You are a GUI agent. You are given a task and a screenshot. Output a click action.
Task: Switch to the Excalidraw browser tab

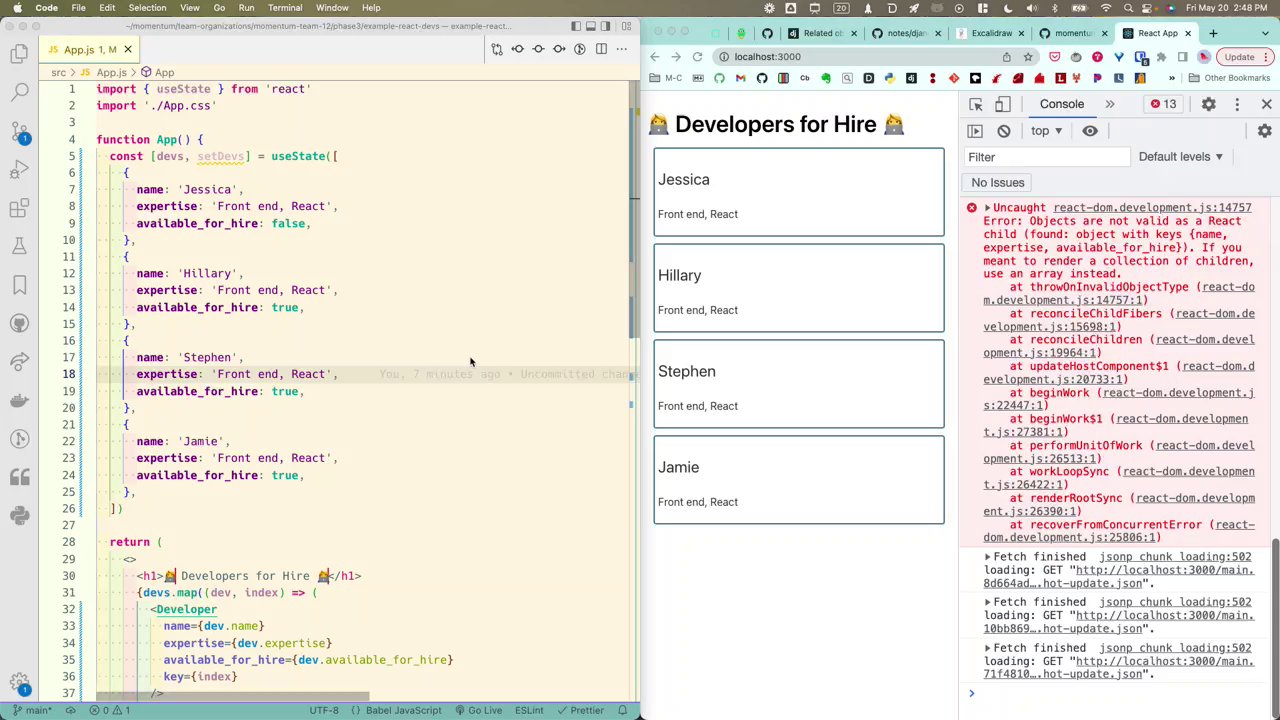click(990, 33)
